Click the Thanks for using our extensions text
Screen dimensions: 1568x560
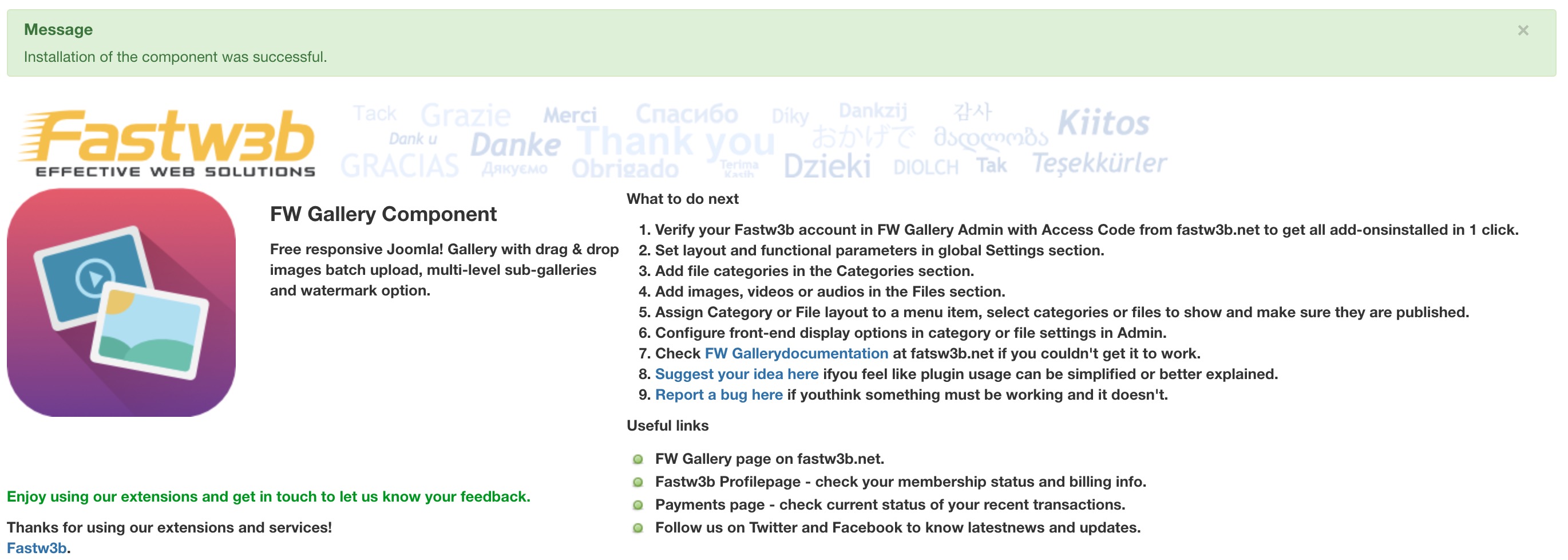click(x=169, y=527)
